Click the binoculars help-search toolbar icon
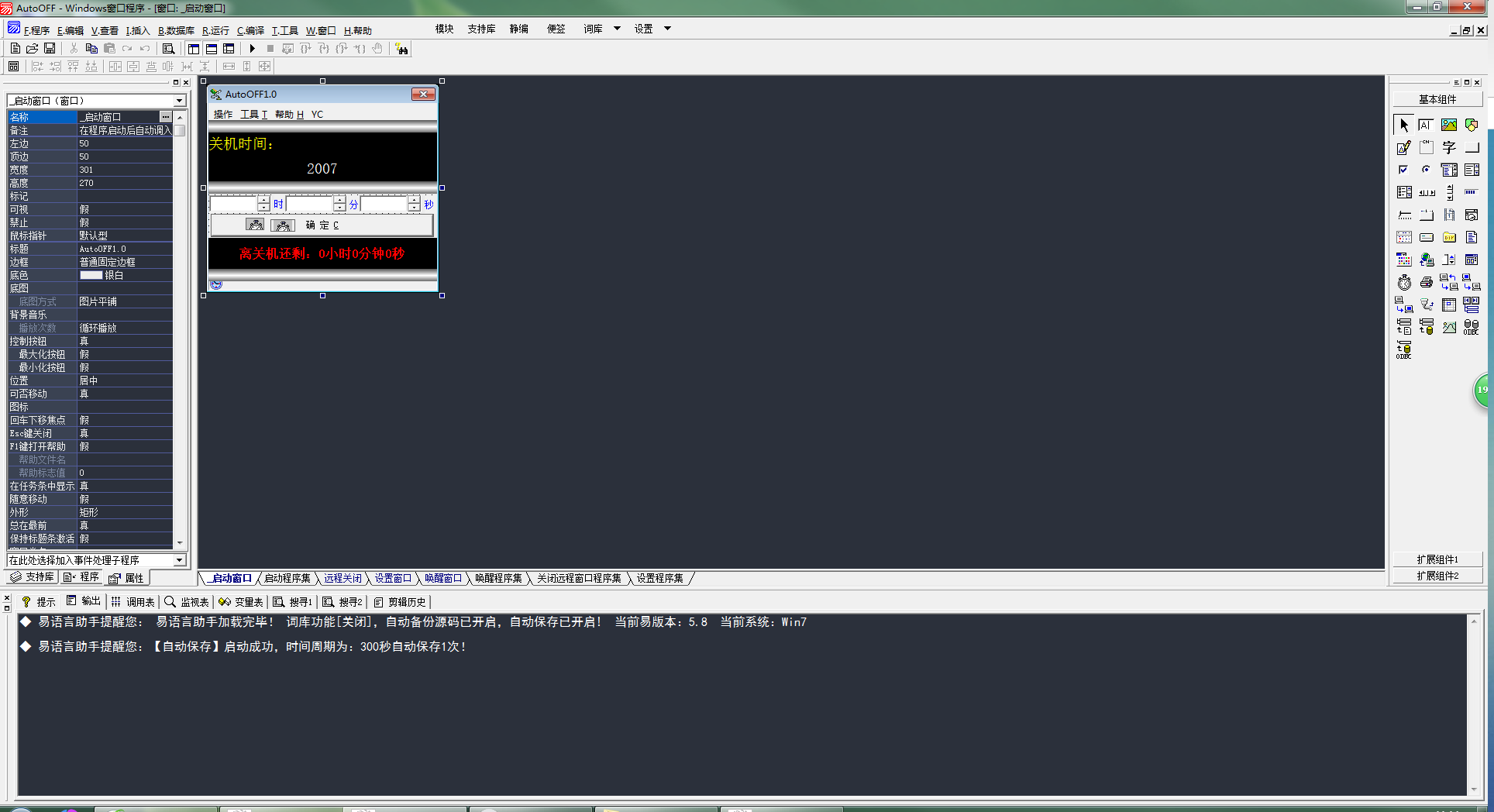The height and width of the screenshot is (812, 1494). pyautogui.click(x=401, y=49)
